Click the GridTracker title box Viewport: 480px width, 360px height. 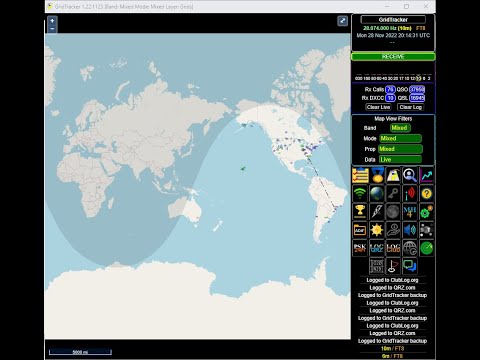coord(393,20)
